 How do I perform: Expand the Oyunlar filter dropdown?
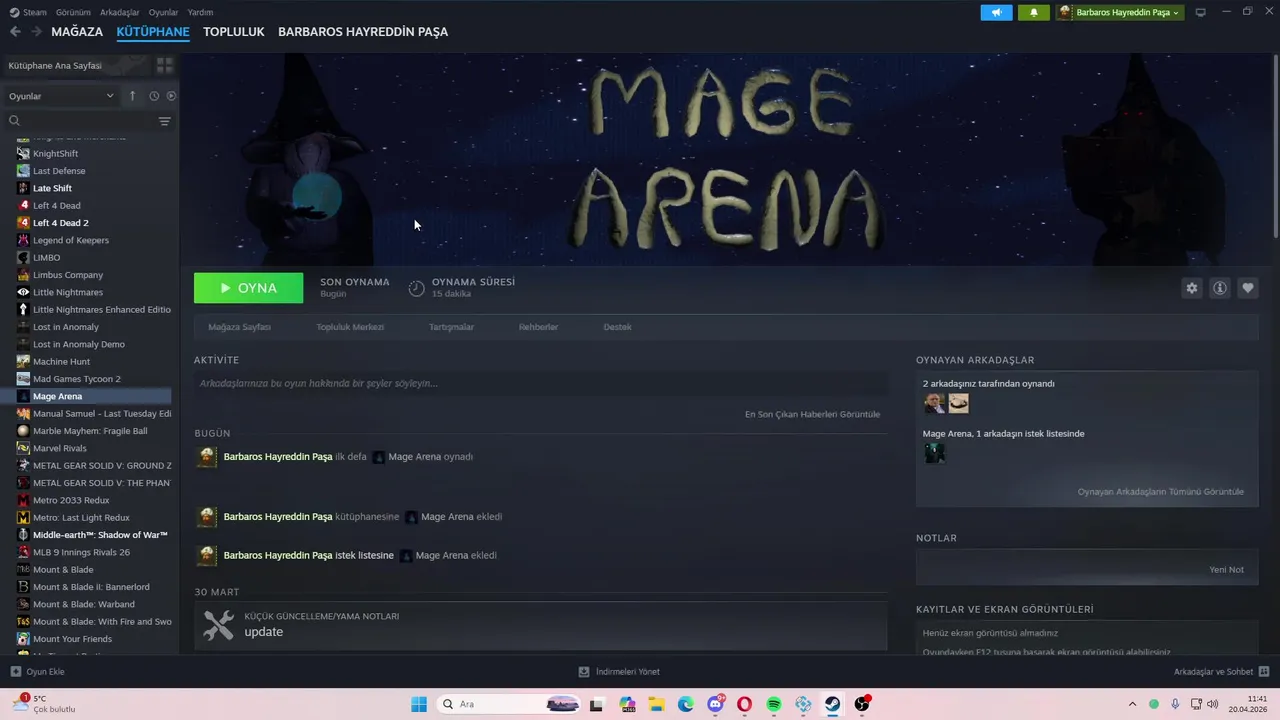coord(61,96)
